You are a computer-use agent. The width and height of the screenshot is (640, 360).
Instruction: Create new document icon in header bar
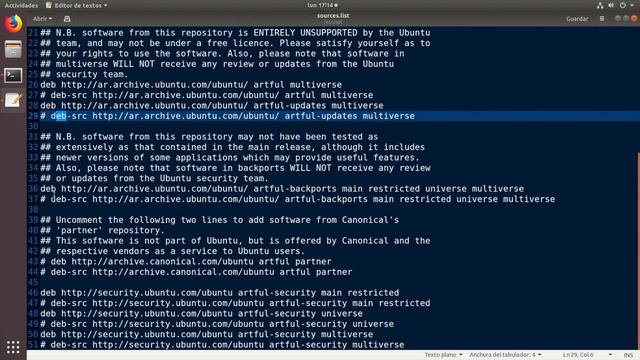tap(67, 19)
